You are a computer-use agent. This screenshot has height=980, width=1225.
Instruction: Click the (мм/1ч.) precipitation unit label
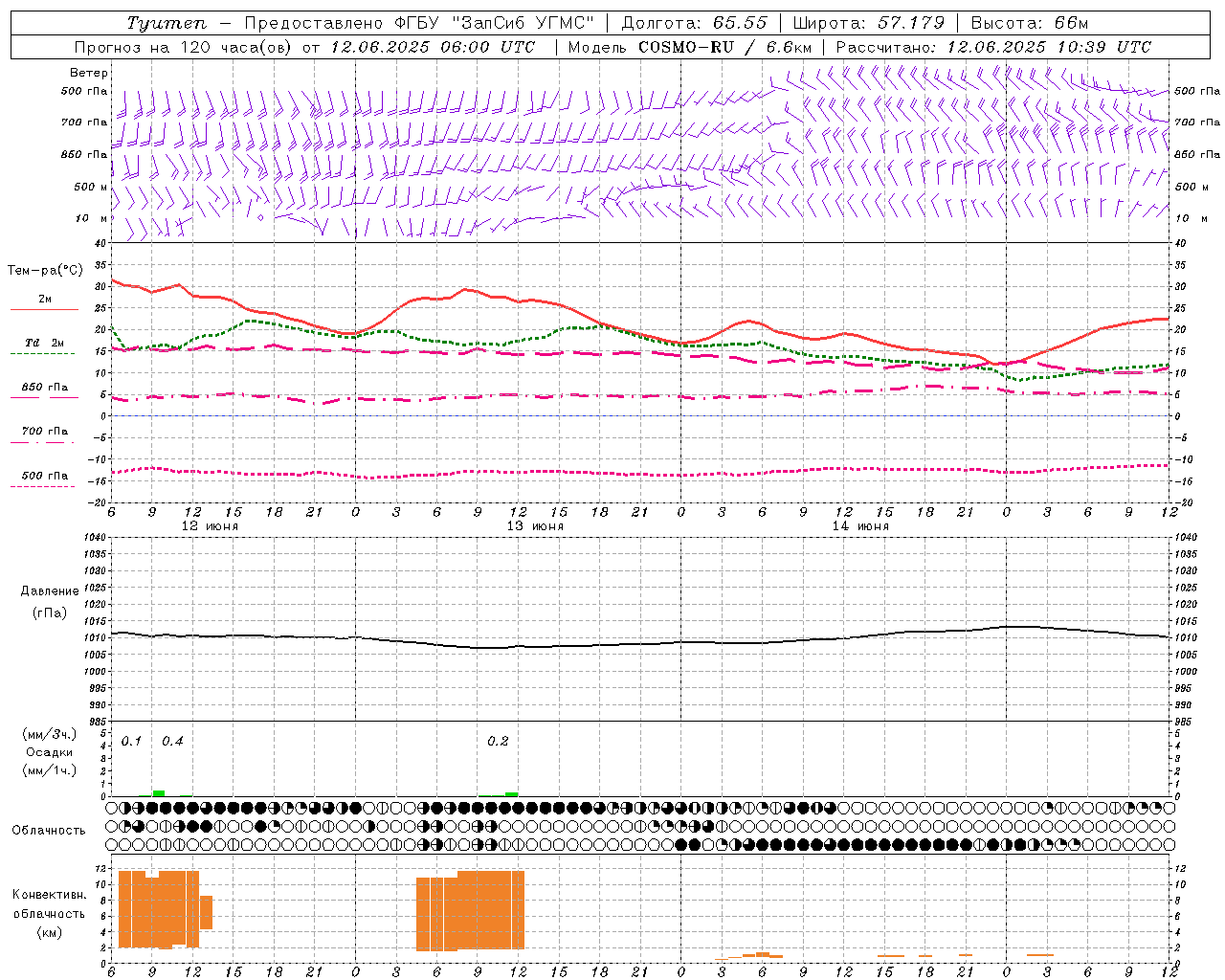coord(50,770)
